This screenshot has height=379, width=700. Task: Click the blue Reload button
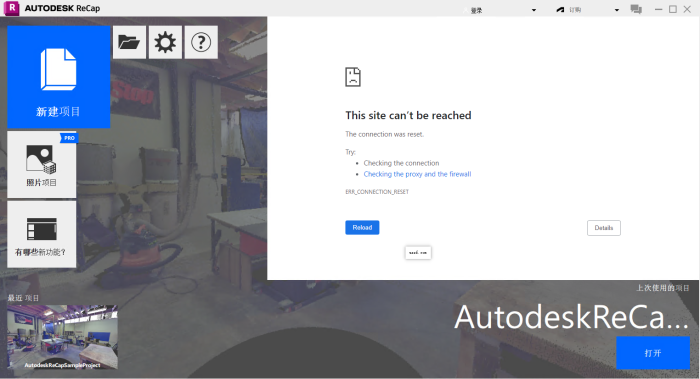coord(362,228)
